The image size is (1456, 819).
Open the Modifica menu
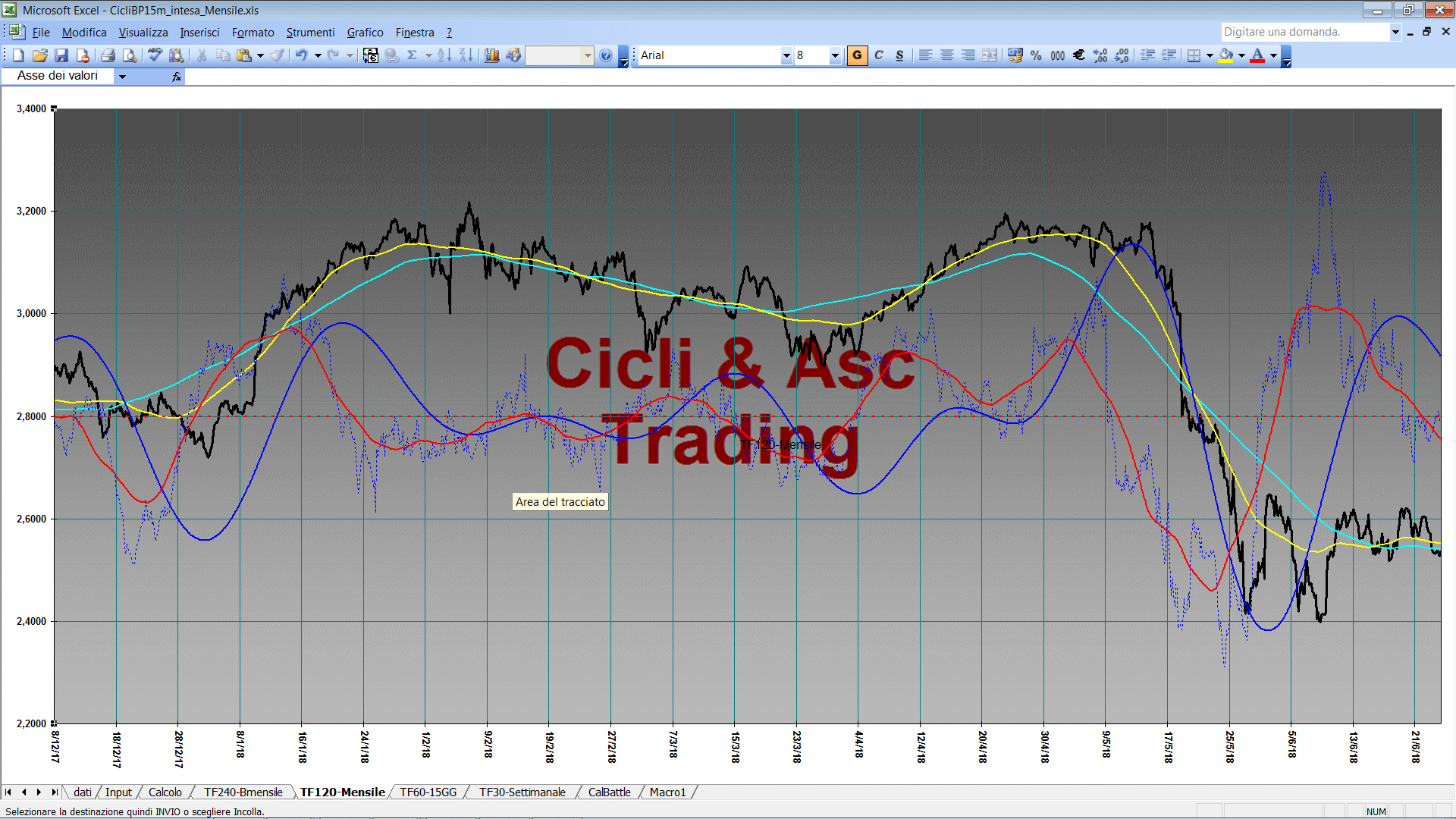pos(84,33)
